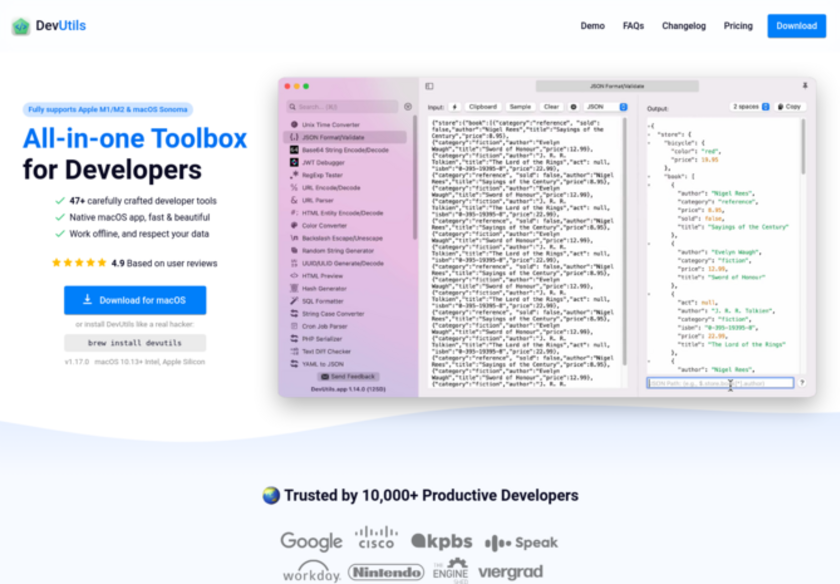This screenshot has height=584, width=840.
Task: Open Cron Job Parser icon
Action: tap(294, 326)
